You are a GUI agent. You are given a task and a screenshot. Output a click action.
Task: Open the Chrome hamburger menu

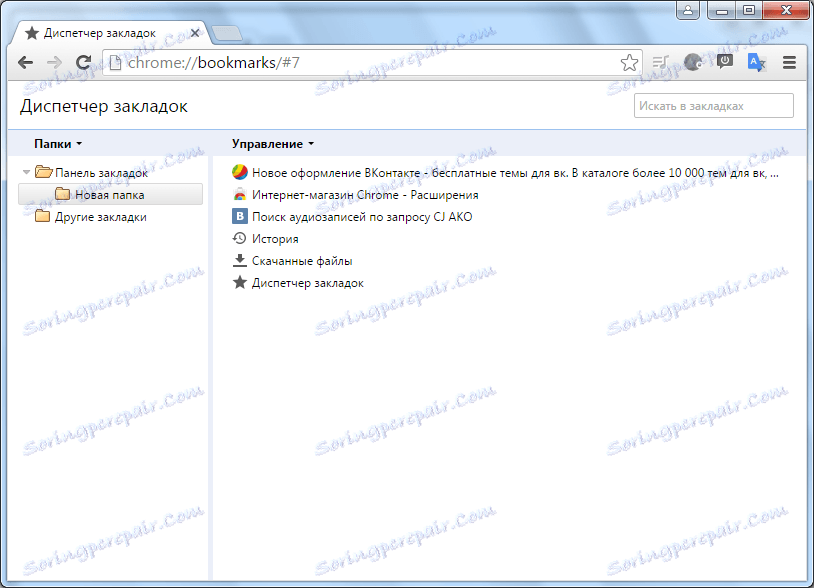pos(789,63)
